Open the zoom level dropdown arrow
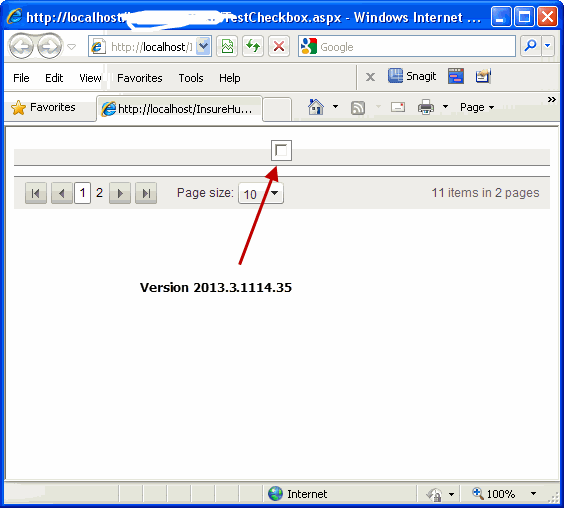The height and width of the screenshot is (508, 564). pyautogui.click(x=533, y=494)
